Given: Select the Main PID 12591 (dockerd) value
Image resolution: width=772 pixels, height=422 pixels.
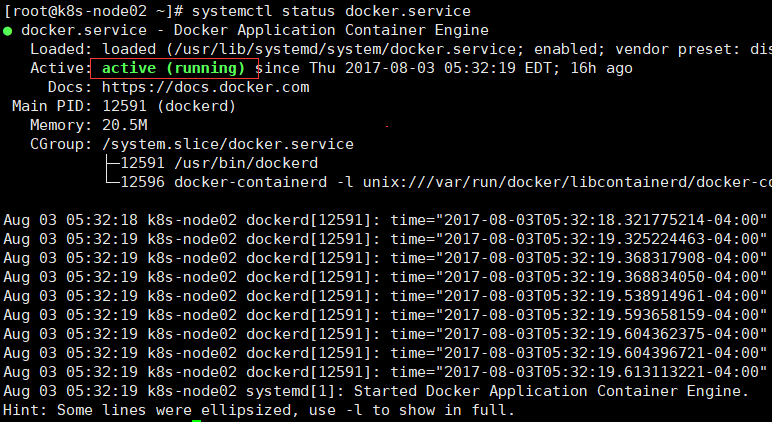Looking at the screenshot, I should pyautogui.click(x=169, y=106).
